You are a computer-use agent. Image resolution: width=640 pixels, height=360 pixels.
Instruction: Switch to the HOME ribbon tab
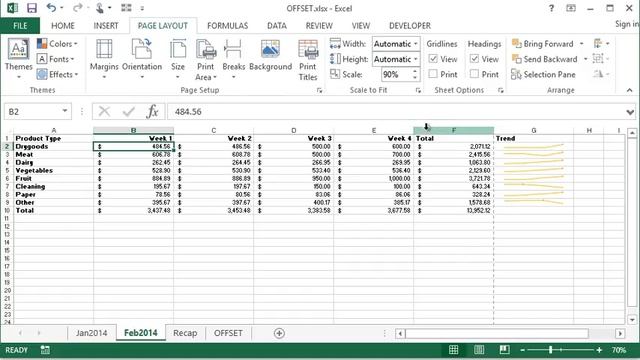coord(63,26)
